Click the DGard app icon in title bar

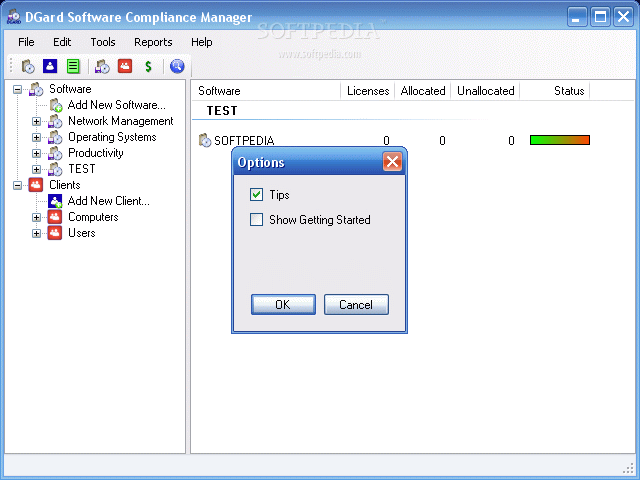(14, 17)
